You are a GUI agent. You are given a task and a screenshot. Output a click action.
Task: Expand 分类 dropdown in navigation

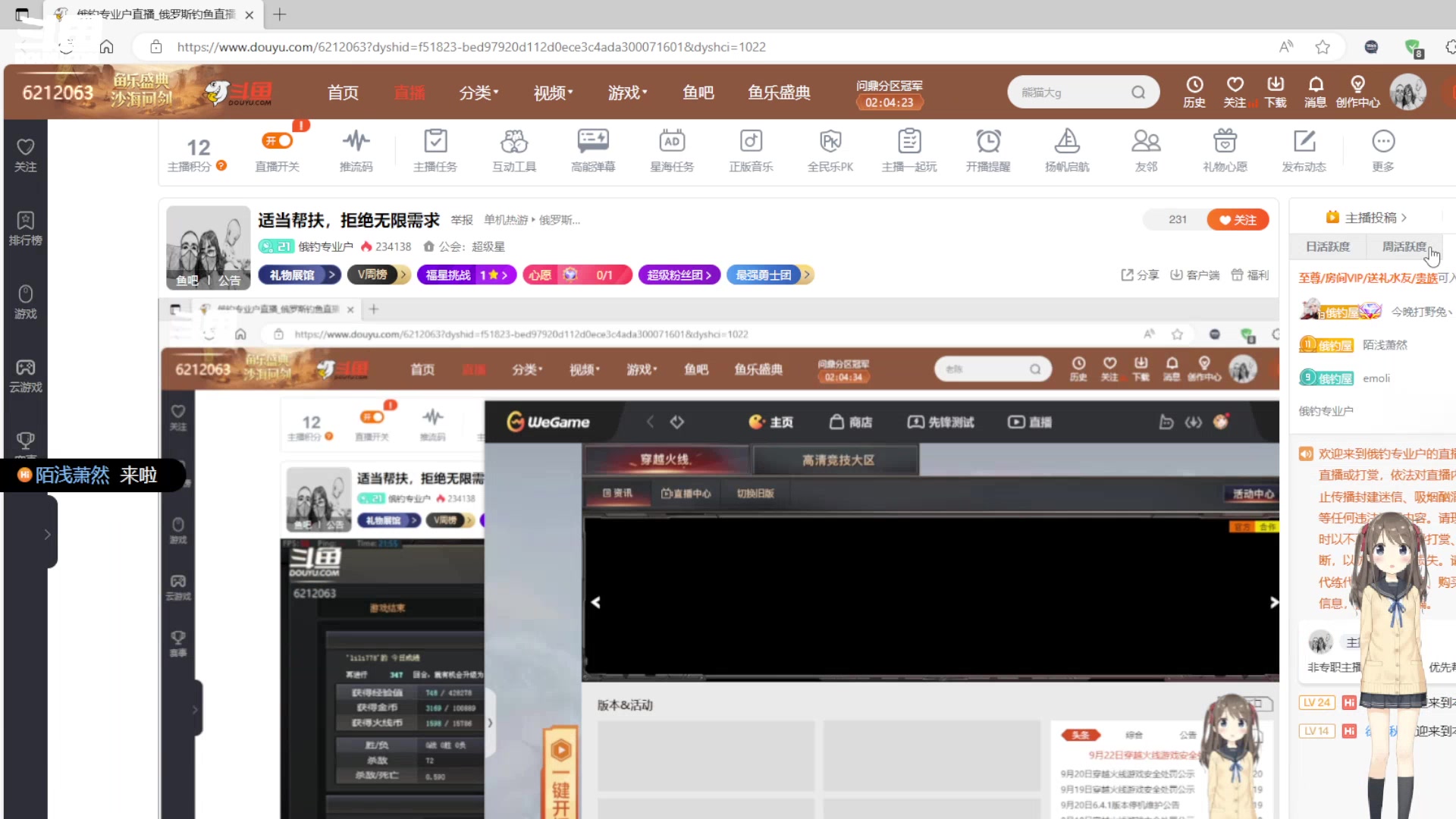pyautogui.click(x=479, y=93)
